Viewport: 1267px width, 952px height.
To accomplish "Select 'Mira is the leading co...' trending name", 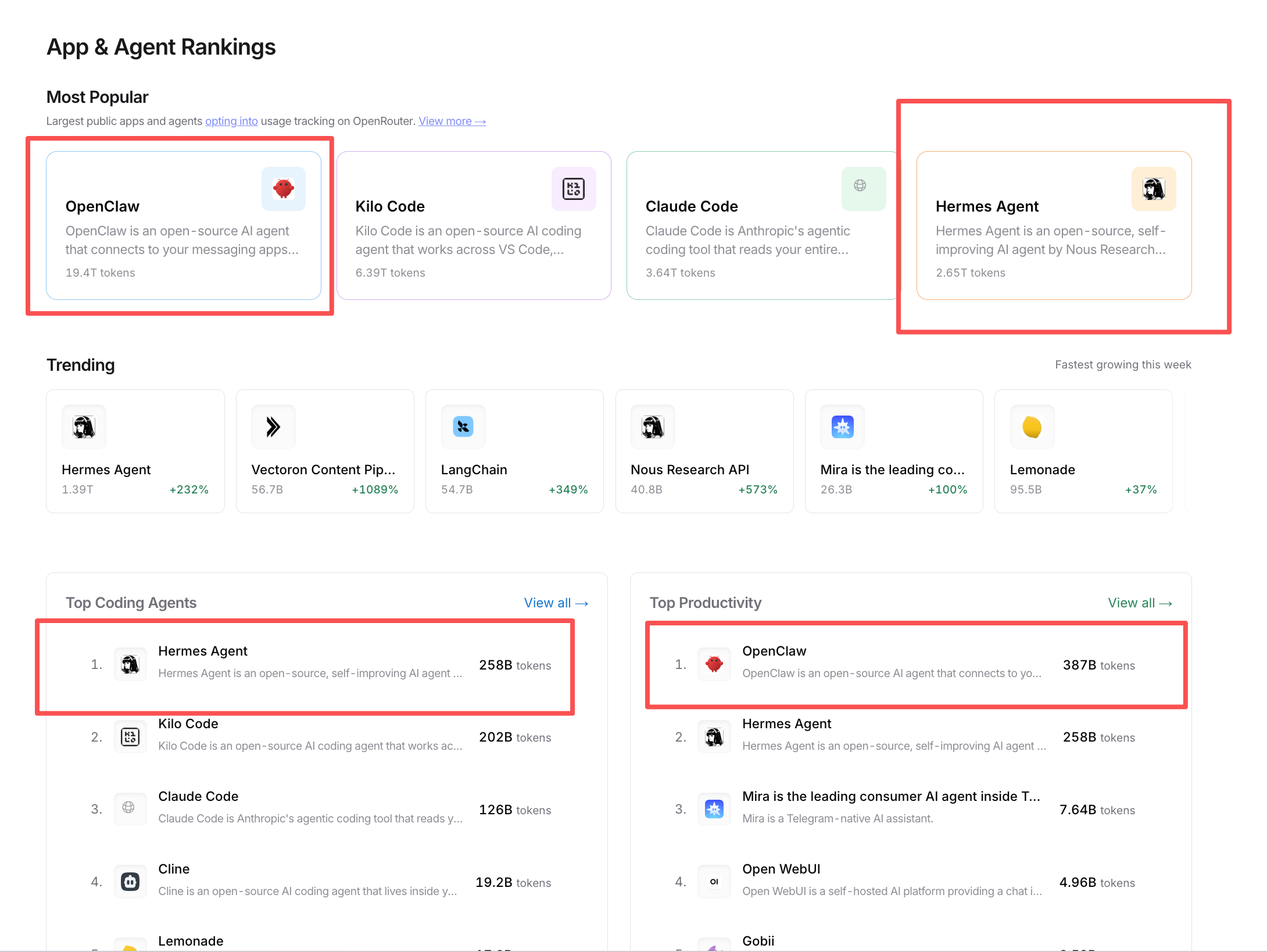I will coord(893,470).
